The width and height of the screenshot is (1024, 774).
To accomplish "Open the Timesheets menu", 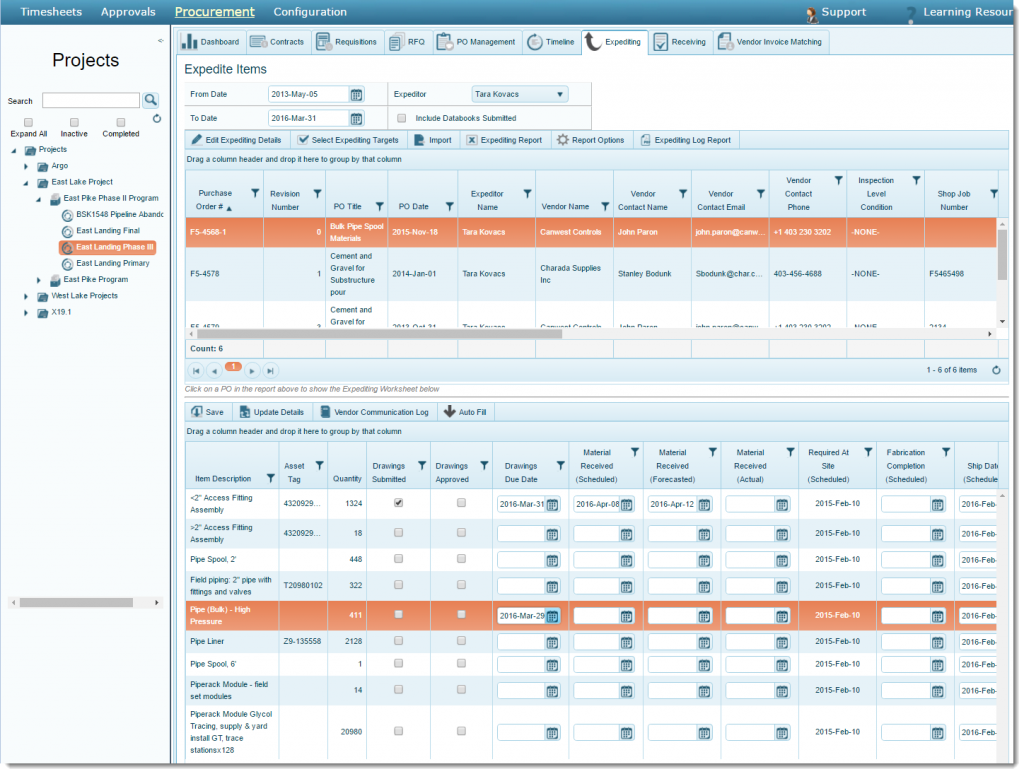I will pos(51,12).
